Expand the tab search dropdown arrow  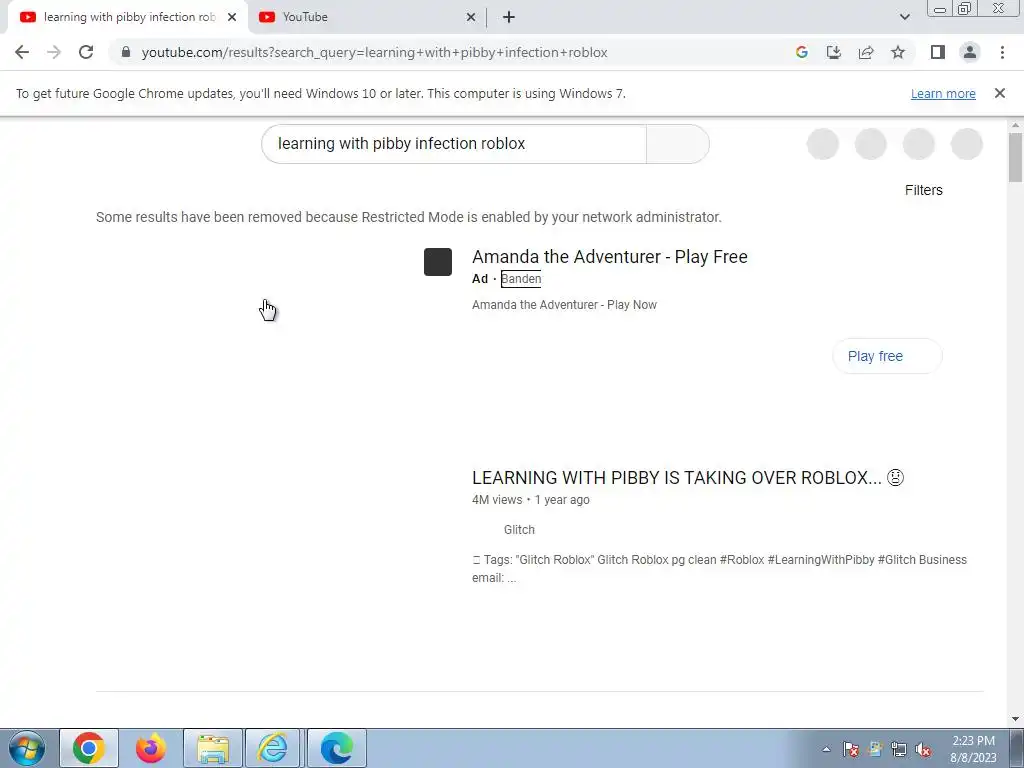[x=904, y=17]
